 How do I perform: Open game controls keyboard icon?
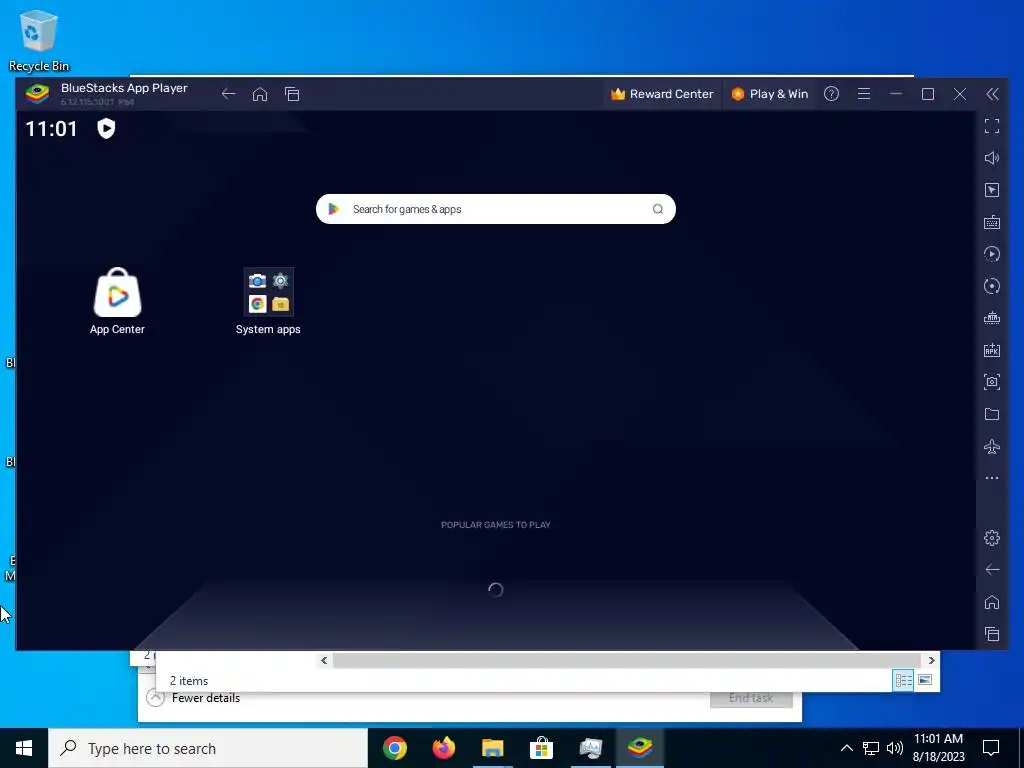992,222
